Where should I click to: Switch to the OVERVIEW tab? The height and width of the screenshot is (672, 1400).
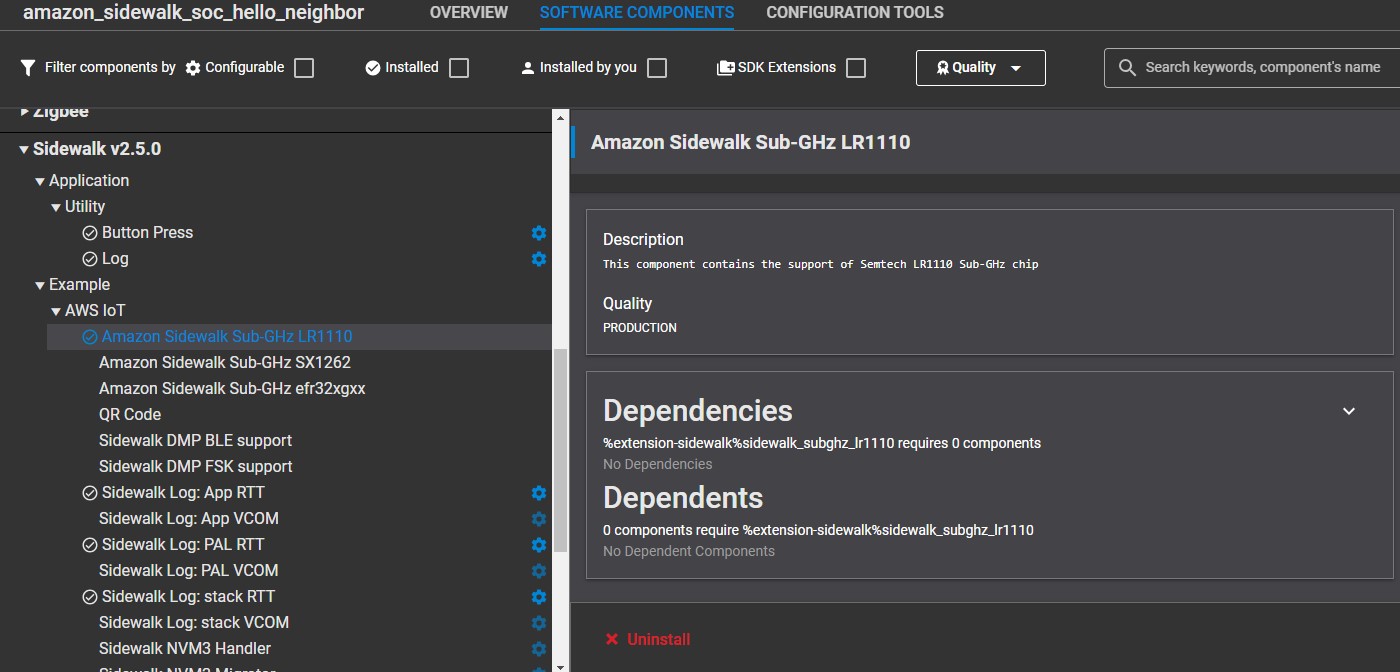point(468,12)
